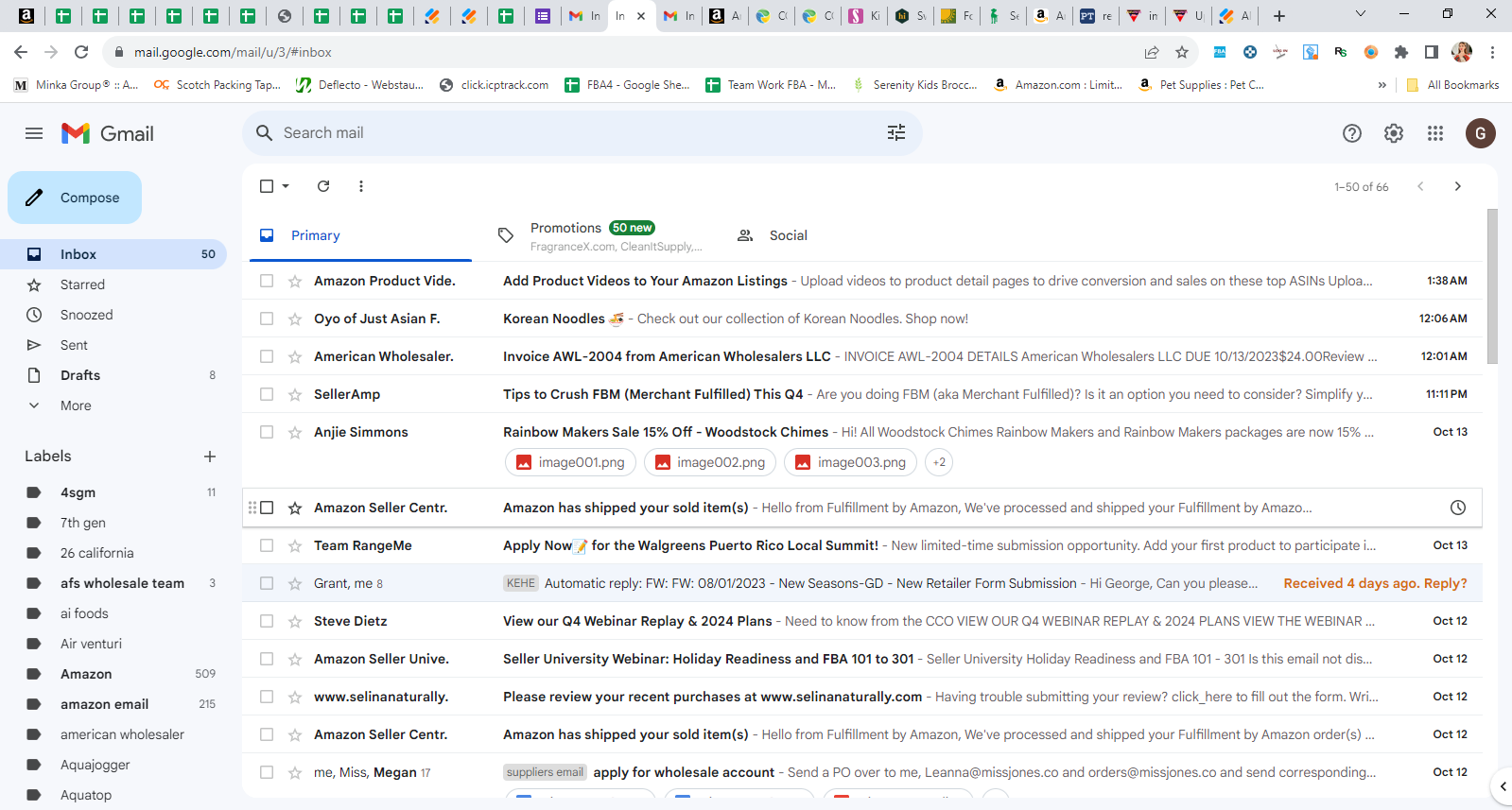Create a new label plus icon
Viewport: 1512px width, 810px height.
pos(210,457)
